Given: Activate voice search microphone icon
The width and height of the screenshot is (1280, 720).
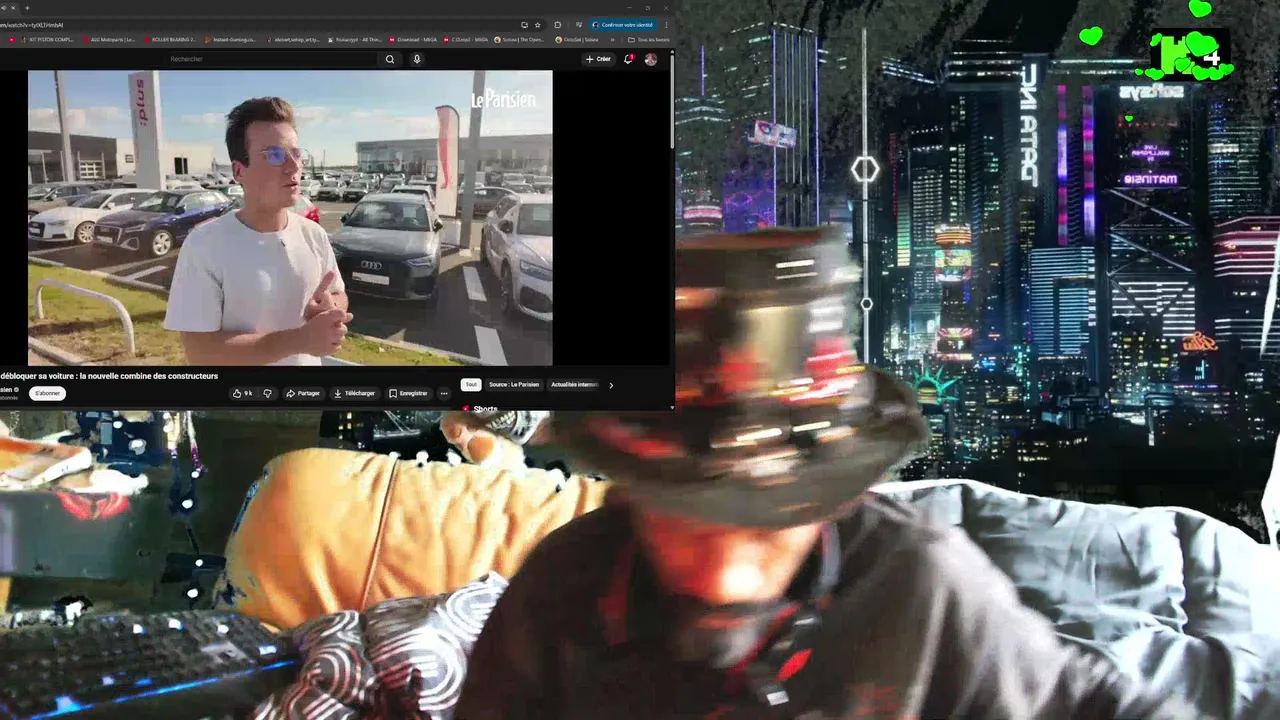Looking at the screenshot, I should coord(417,59).
